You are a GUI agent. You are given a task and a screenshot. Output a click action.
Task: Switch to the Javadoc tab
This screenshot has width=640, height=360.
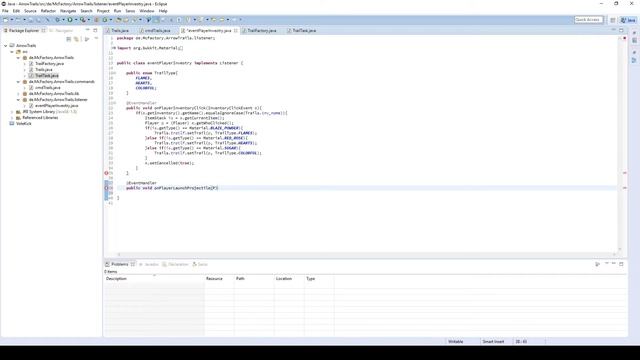point(149,264)
